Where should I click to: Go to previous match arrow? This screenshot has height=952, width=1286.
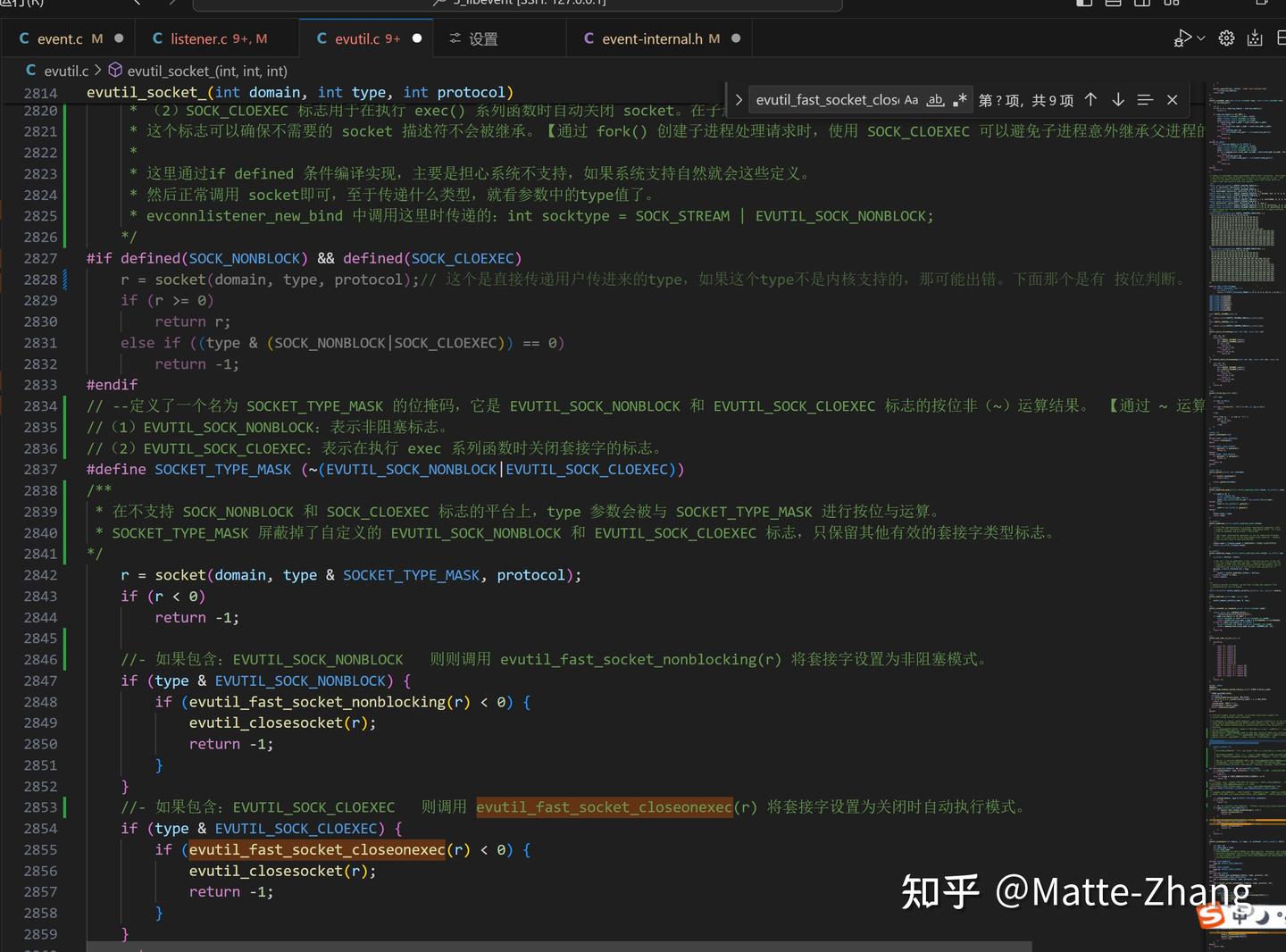[1090, 100]
